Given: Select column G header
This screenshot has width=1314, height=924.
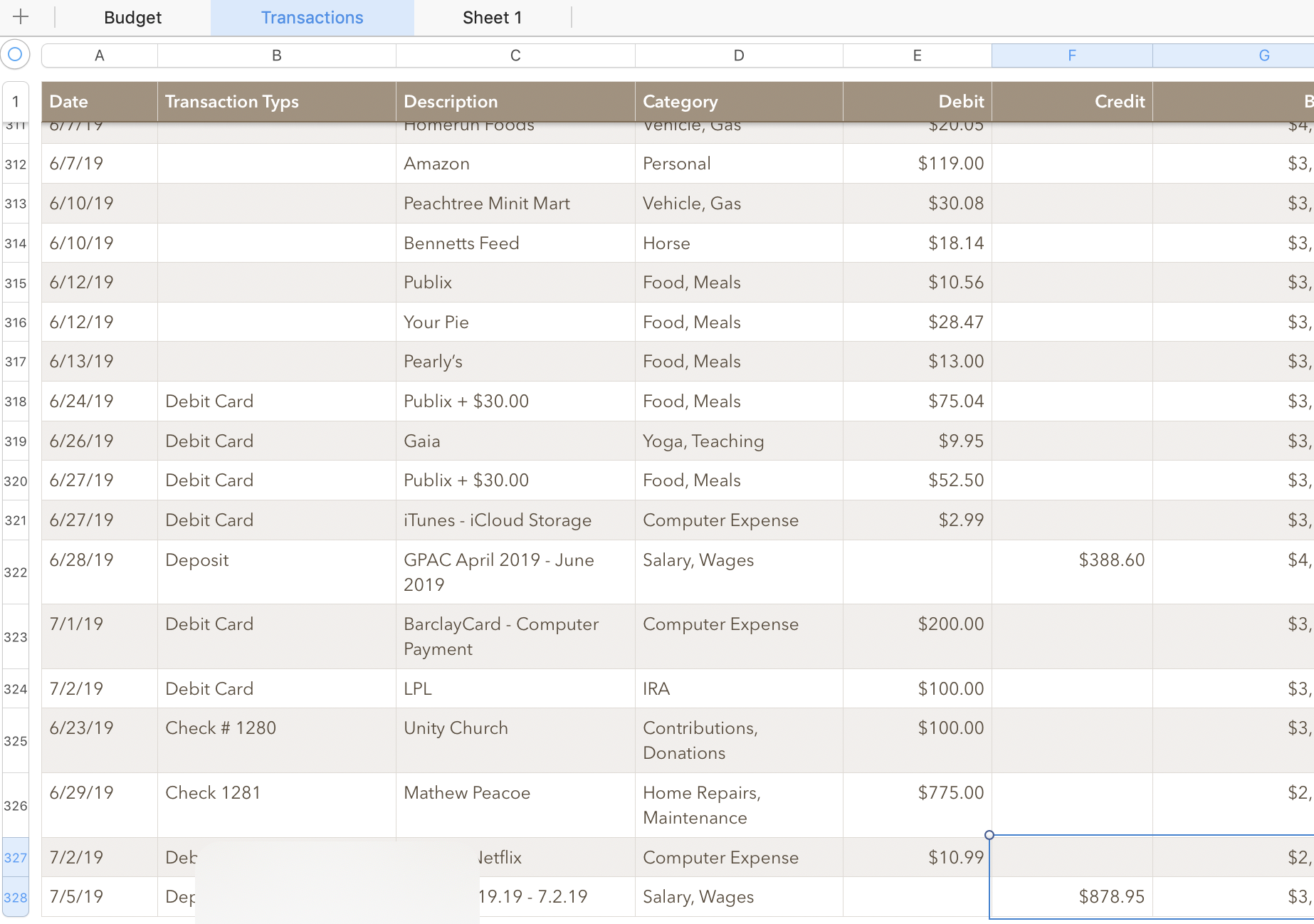Looking at the screenshot, I should (x=1234, y=56).
